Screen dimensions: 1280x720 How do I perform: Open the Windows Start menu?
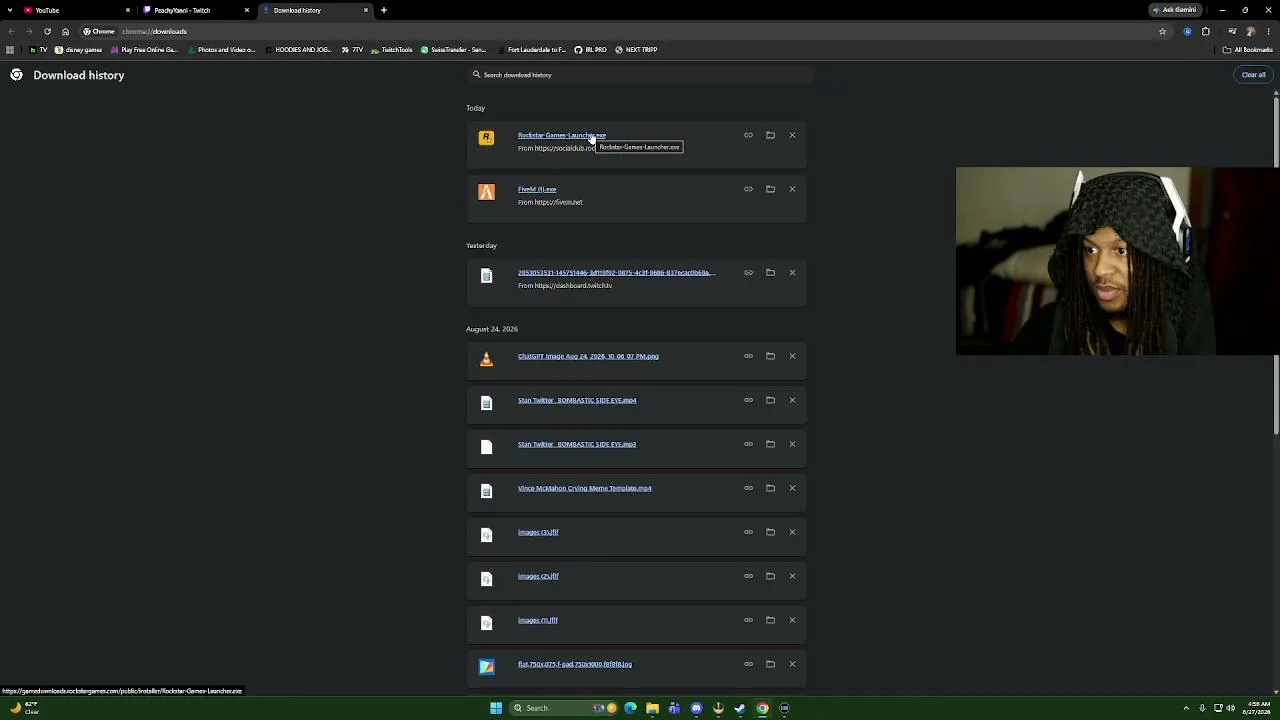[496, 708]
